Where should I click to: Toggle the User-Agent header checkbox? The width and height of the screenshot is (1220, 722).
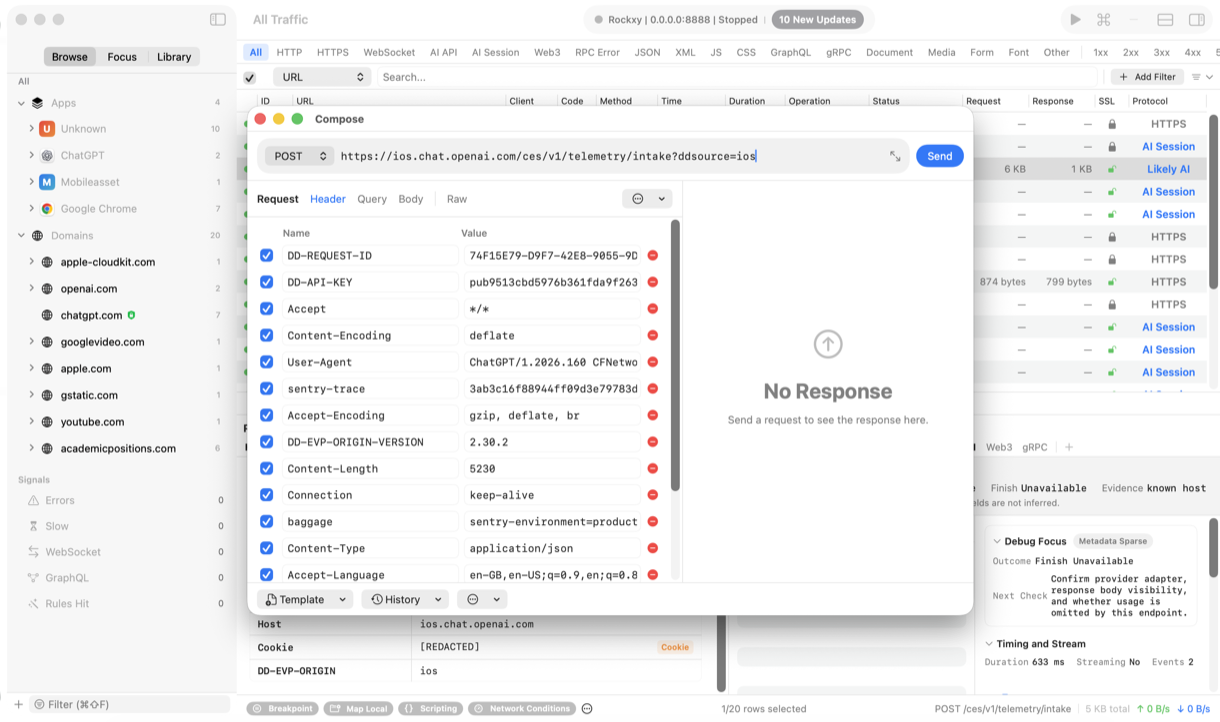[x=267, y=362]
